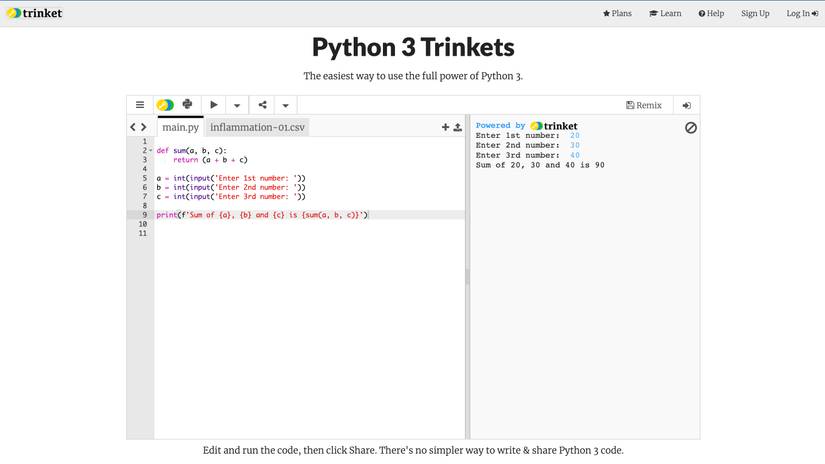Open the hamburger menu in editor toolbar
Image resolution: width=825 pixels, height=464 pixels.
pos(140,105)
